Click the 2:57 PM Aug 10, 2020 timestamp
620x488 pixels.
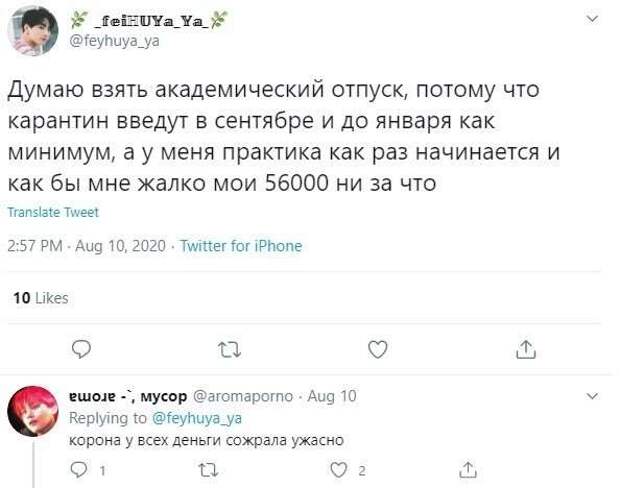coord(87,246)
